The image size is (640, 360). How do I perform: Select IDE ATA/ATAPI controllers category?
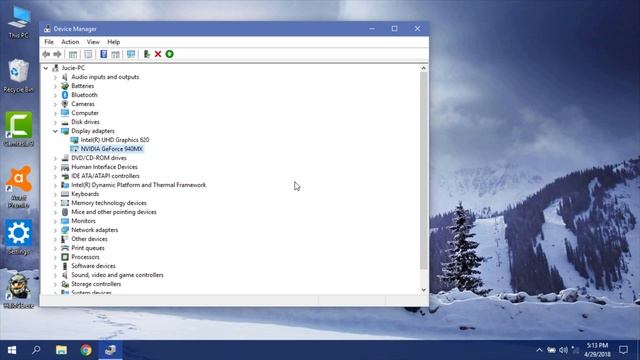tap(105, 176)
